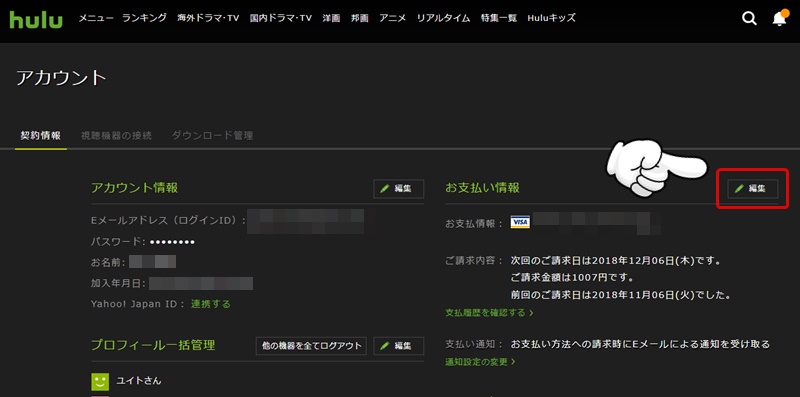Open the notifications bell icon
The height and width of the screenshot is (397, 800).
[x=780, y=18]
